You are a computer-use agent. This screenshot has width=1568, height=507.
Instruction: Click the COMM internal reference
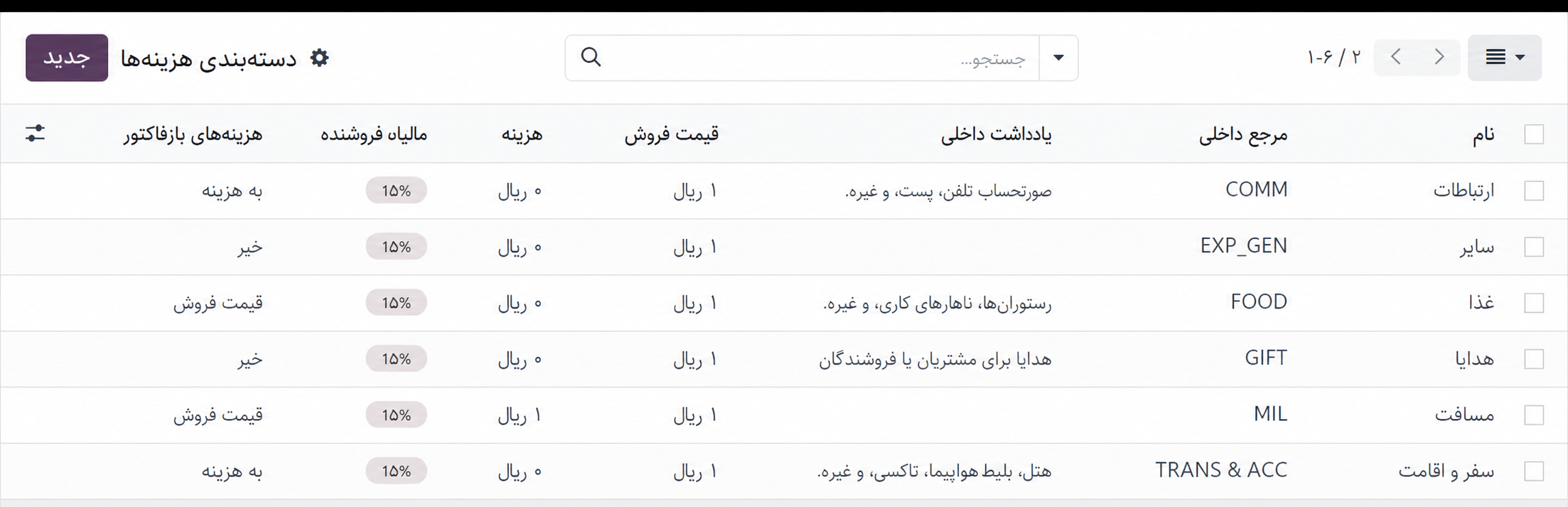tap(1256, 190)
